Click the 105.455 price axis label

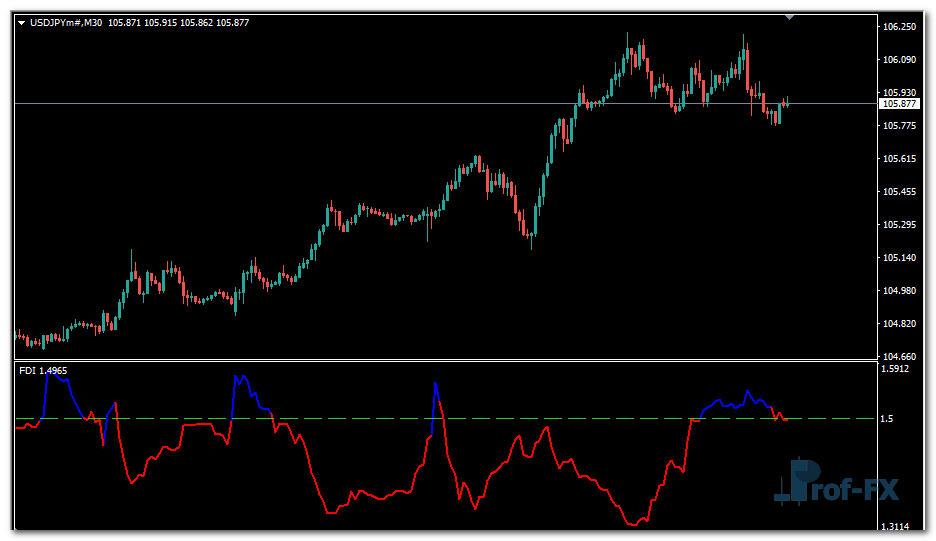tap(899, 192)
